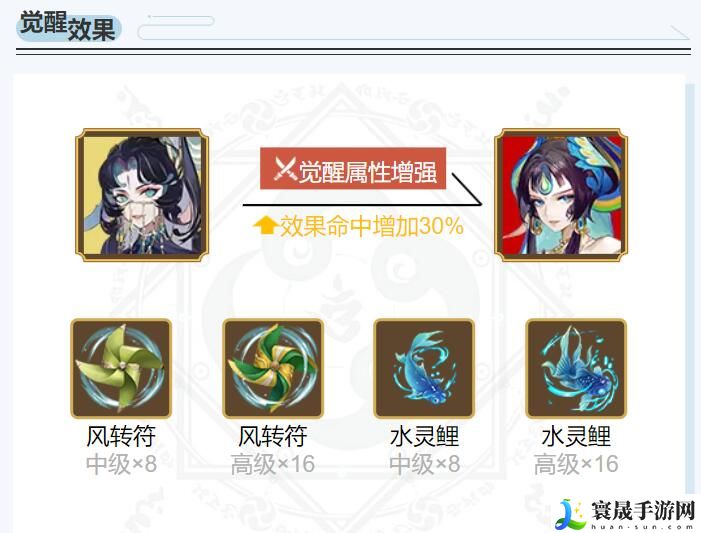Open the awakened character portrait on red
701x533 pixels.
[561, 195]
